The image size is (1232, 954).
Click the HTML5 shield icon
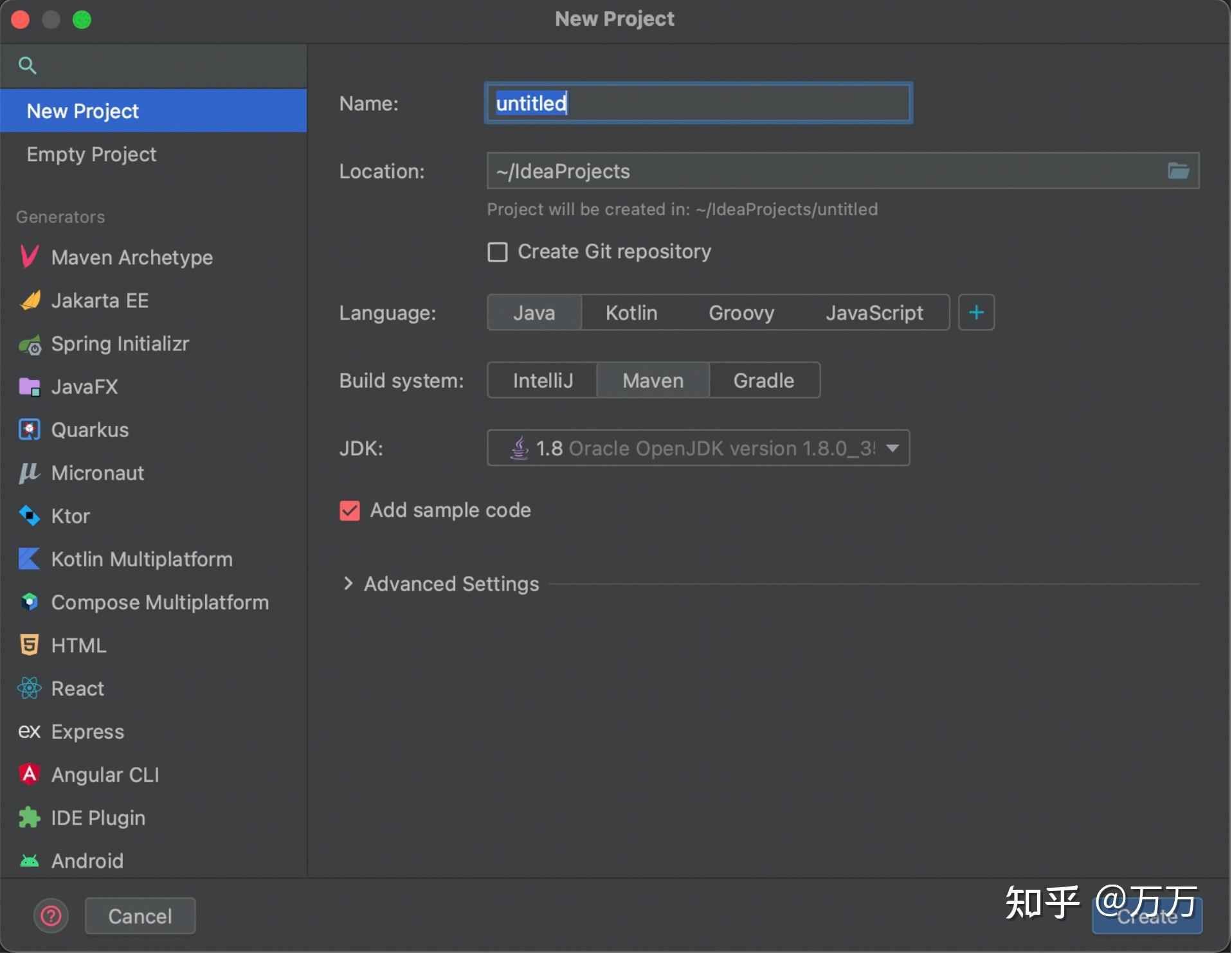coord(30,645)
